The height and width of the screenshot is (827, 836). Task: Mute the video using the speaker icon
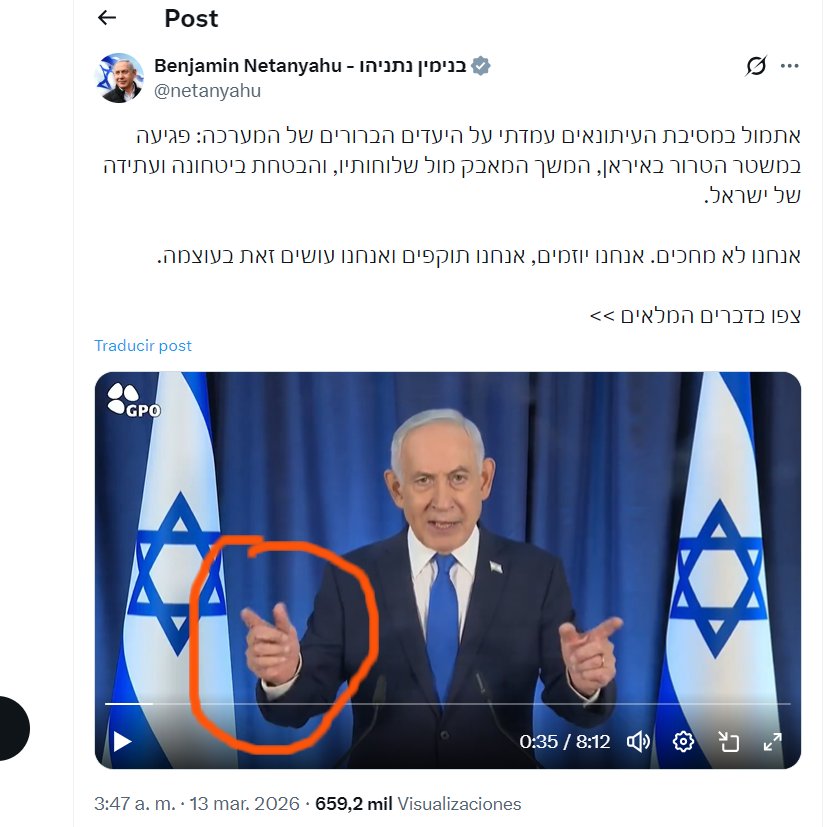pyautogui.click(x=638, y=741)
